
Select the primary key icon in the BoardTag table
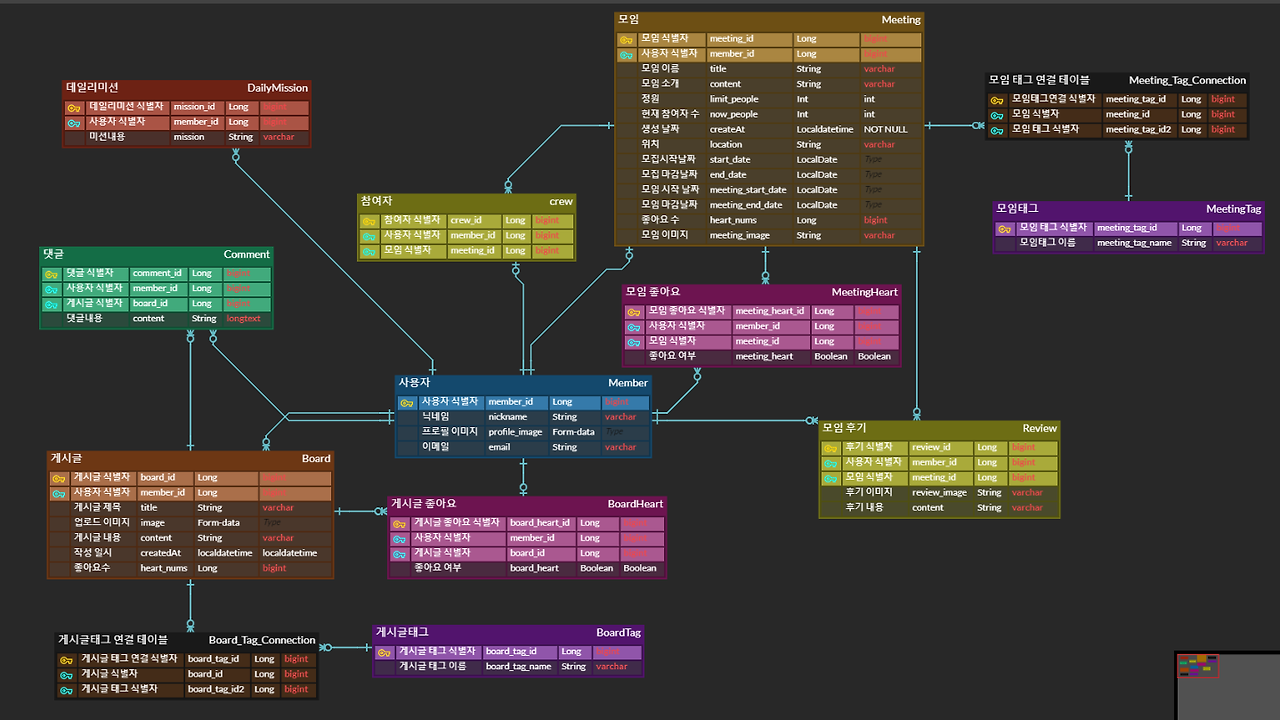[384, 653]
